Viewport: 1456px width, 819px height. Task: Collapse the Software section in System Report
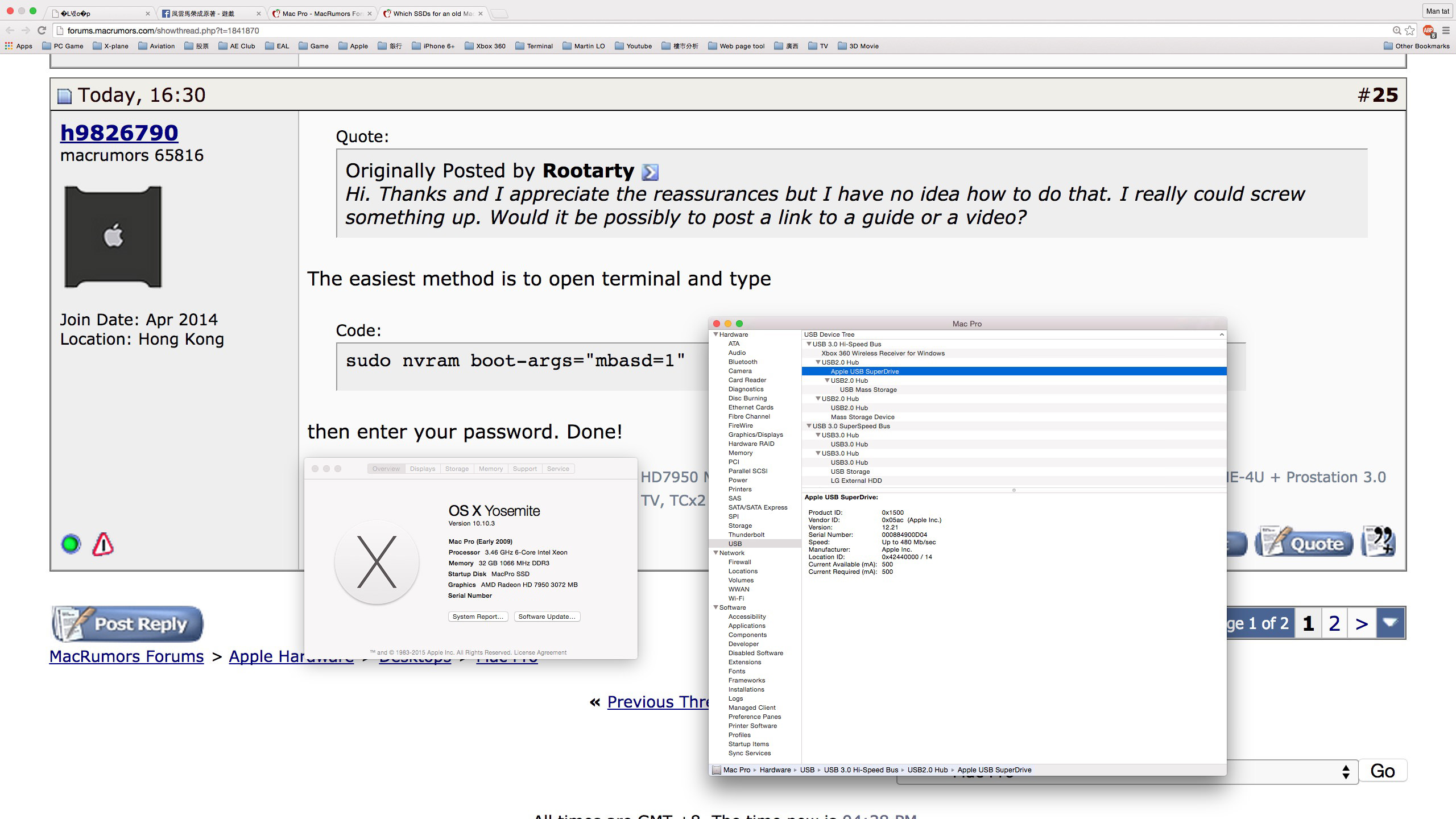[716, 607]
